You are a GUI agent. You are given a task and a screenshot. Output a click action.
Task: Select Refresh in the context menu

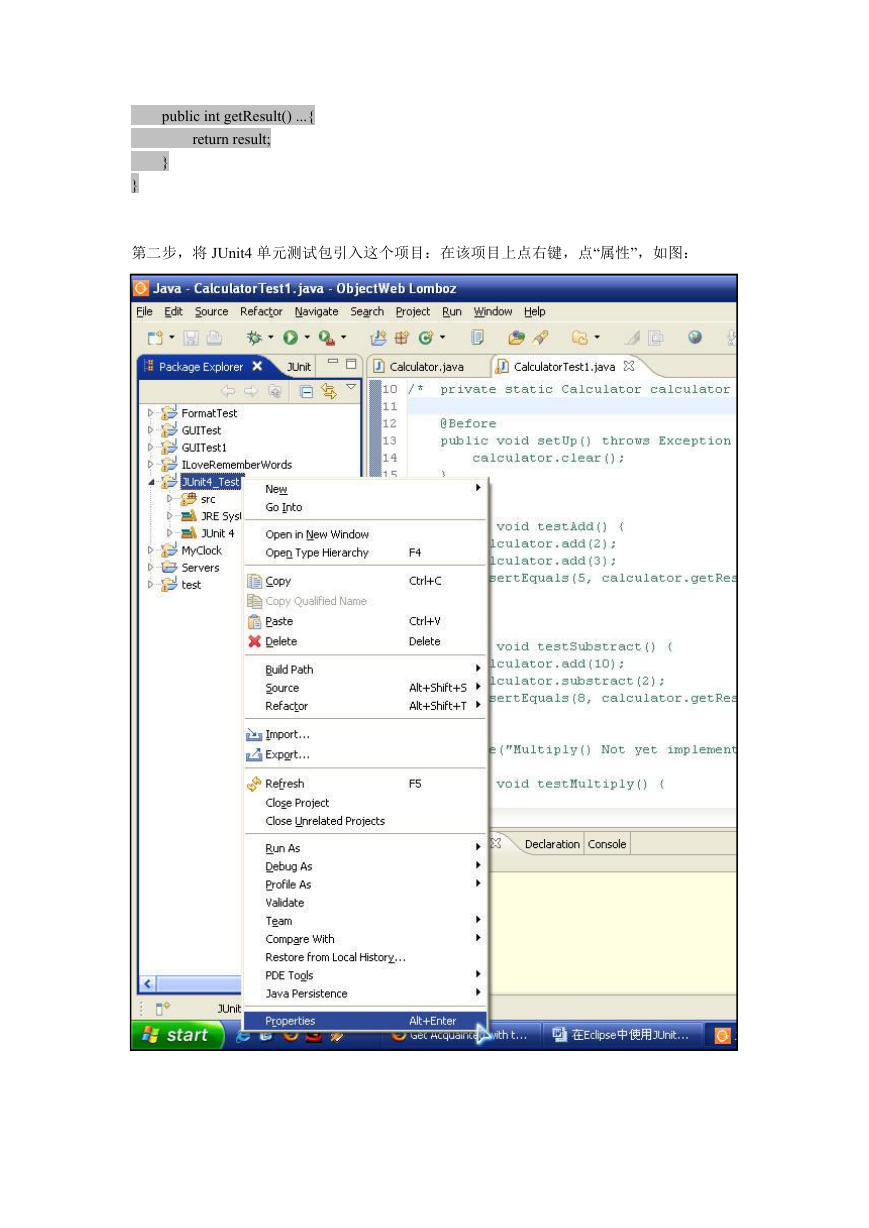point(365,784)
